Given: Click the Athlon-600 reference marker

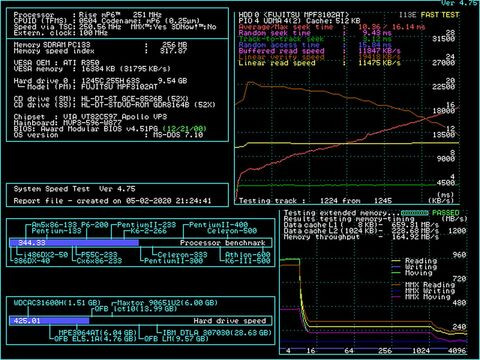Looking at the screenshot, I should (247, 255).
